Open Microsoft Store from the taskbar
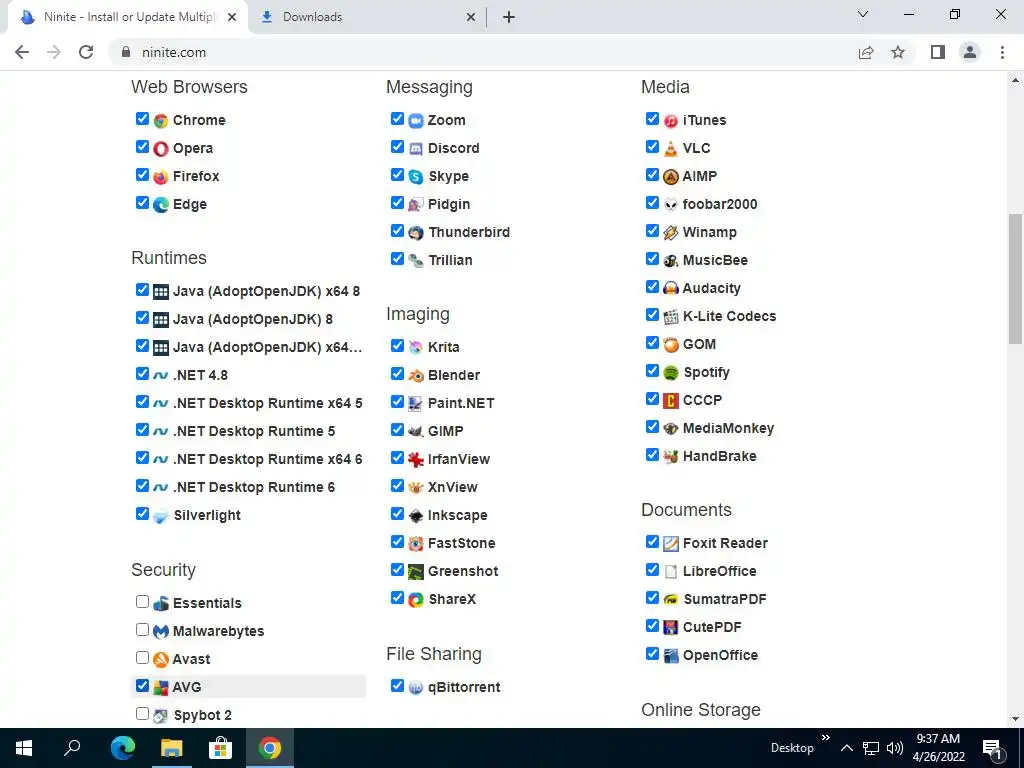This screenshot has width=1024, height=768. [x=220, y=748]
